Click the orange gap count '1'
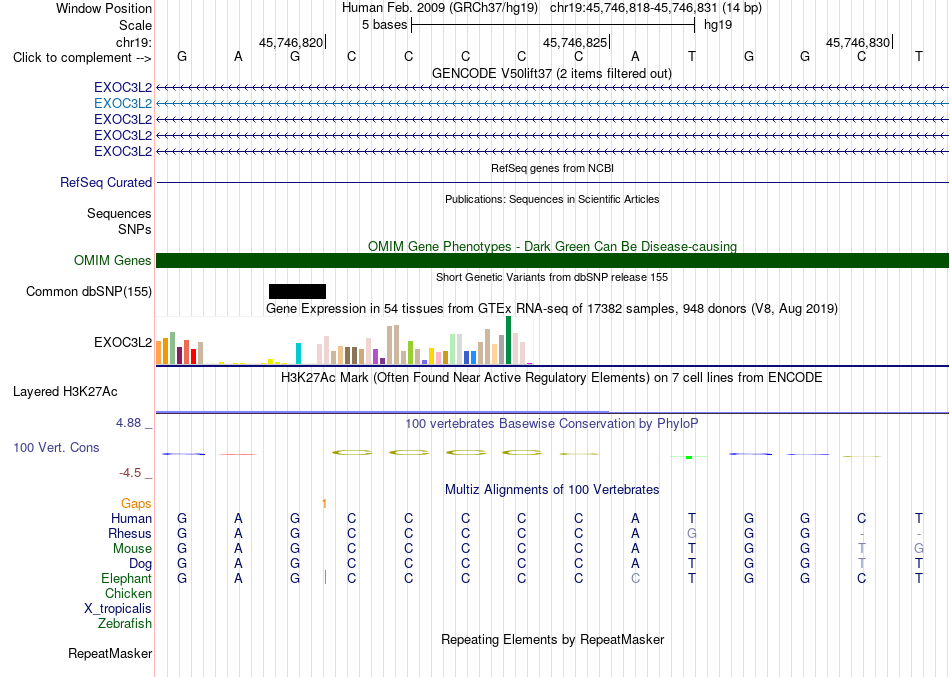 324,504
